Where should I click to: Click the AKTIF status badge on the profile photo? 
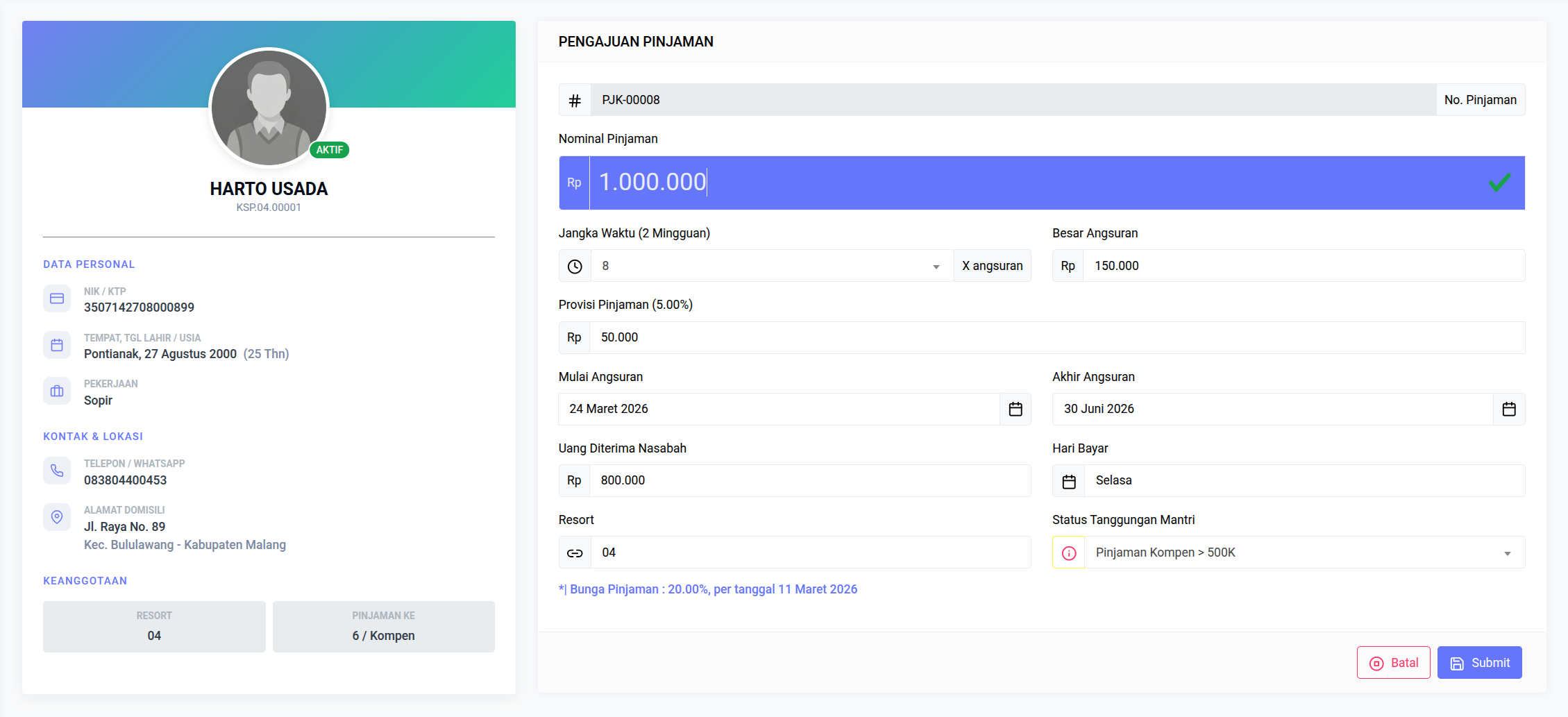[x=330, y=149]
